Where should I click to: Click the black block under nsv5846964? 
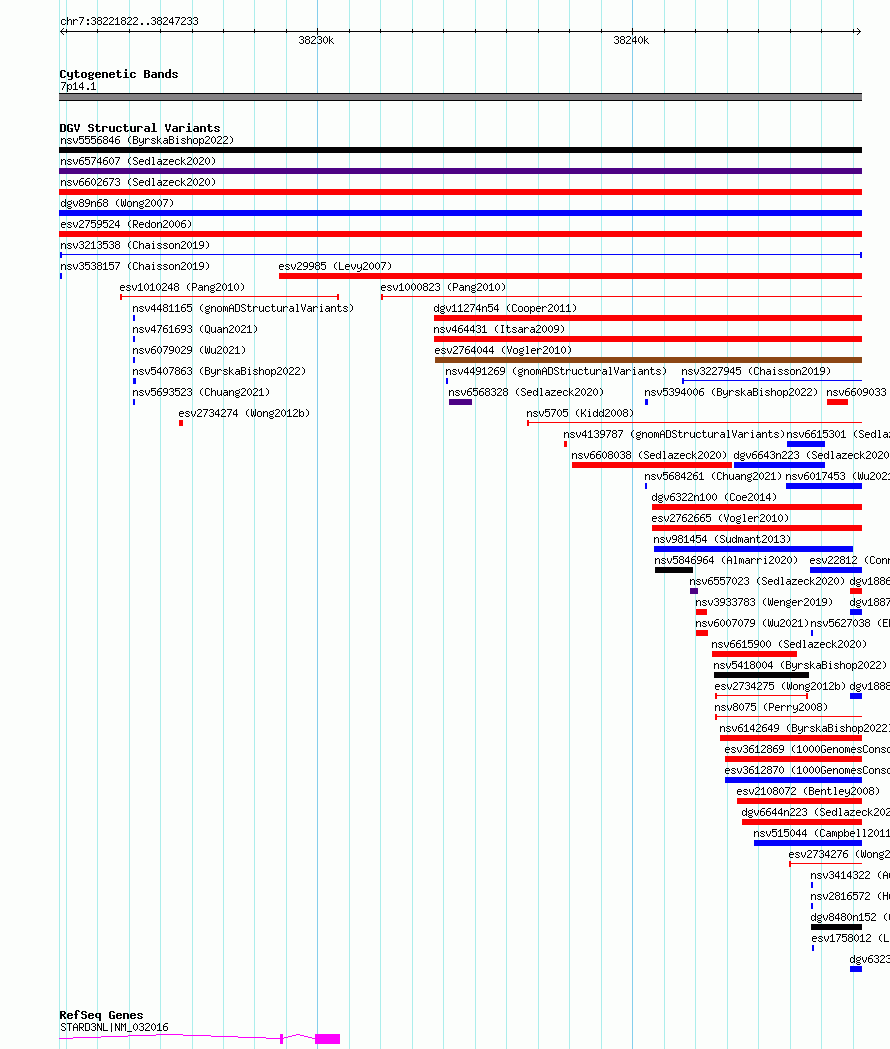pyautogui.click(x=674, y=570)
